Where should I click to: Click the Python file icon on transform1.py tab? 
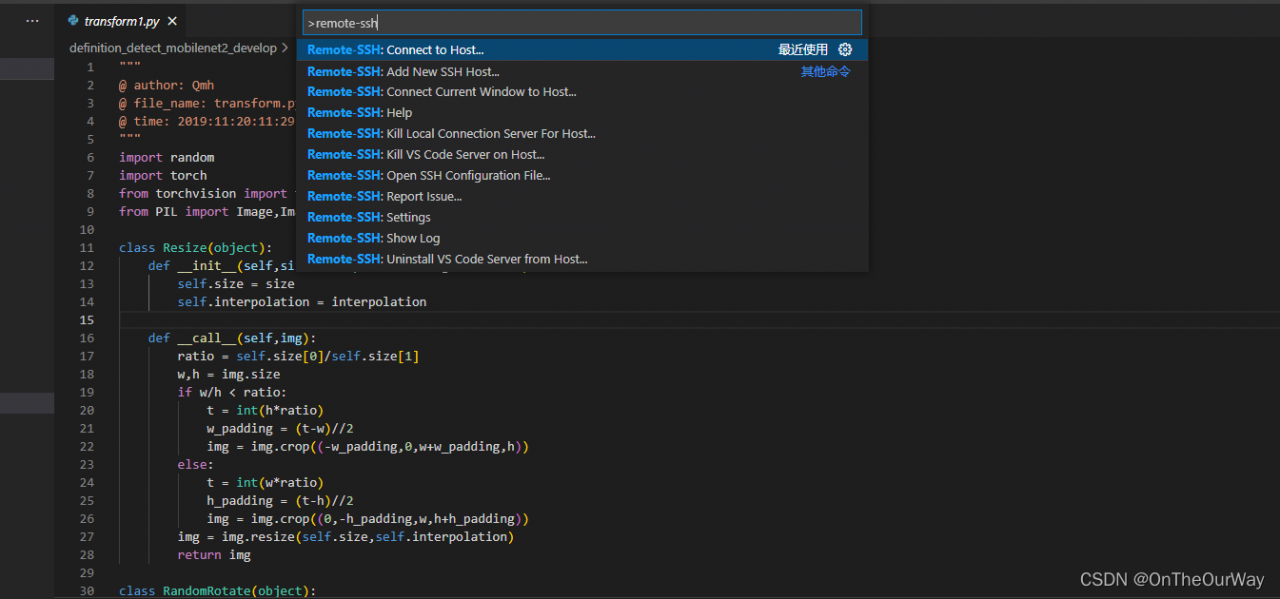pos(73,20)
